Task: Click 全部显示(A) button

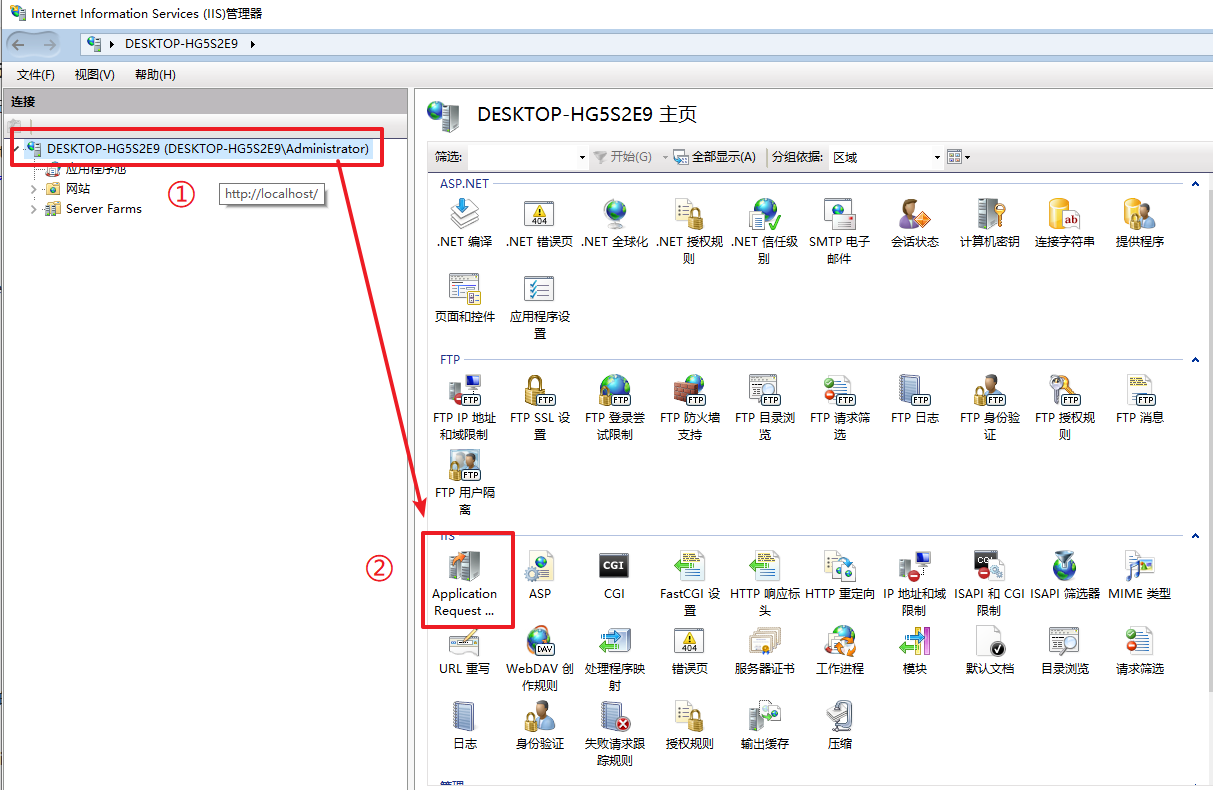Action: pos(714,157)
